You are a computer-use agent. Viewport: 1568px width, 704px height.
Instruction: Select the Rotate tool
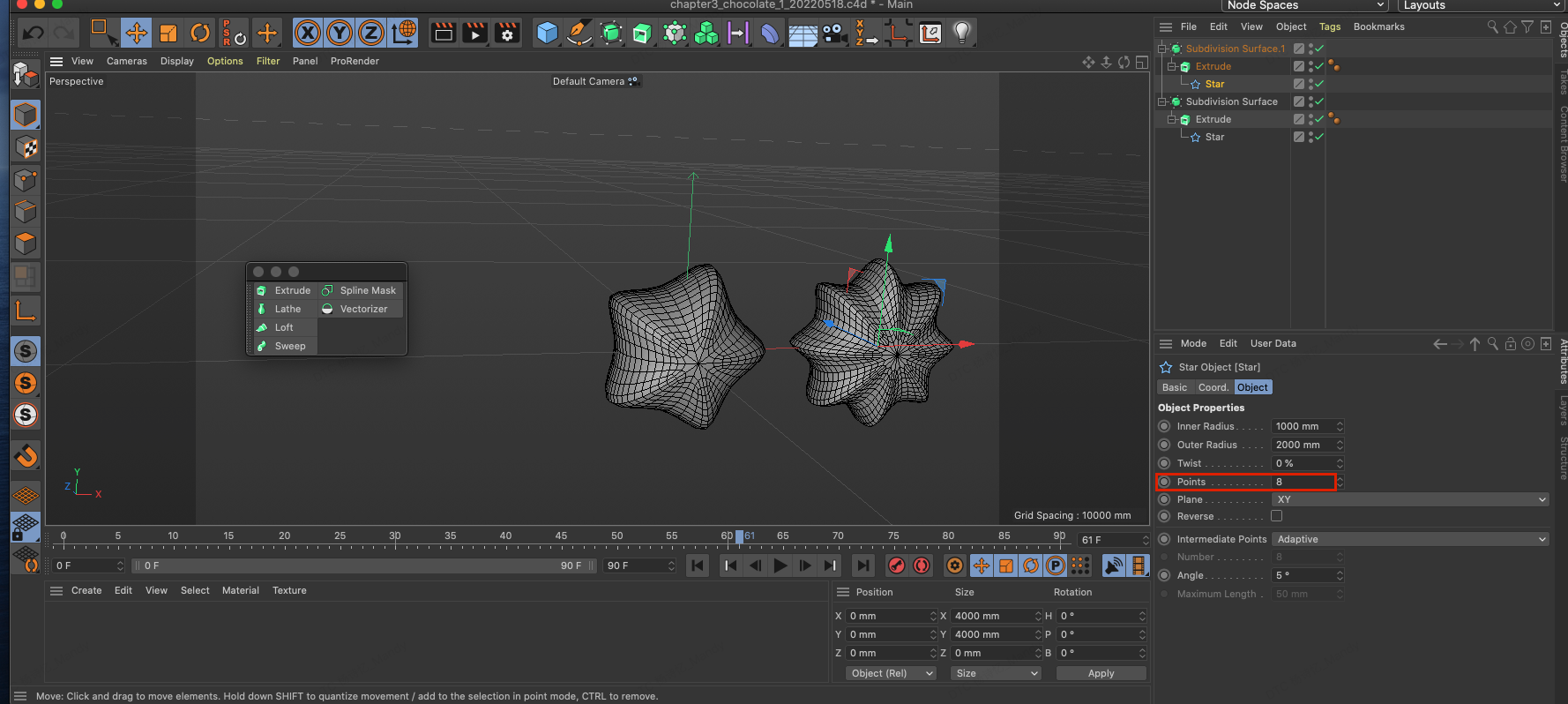coord(201,34)
